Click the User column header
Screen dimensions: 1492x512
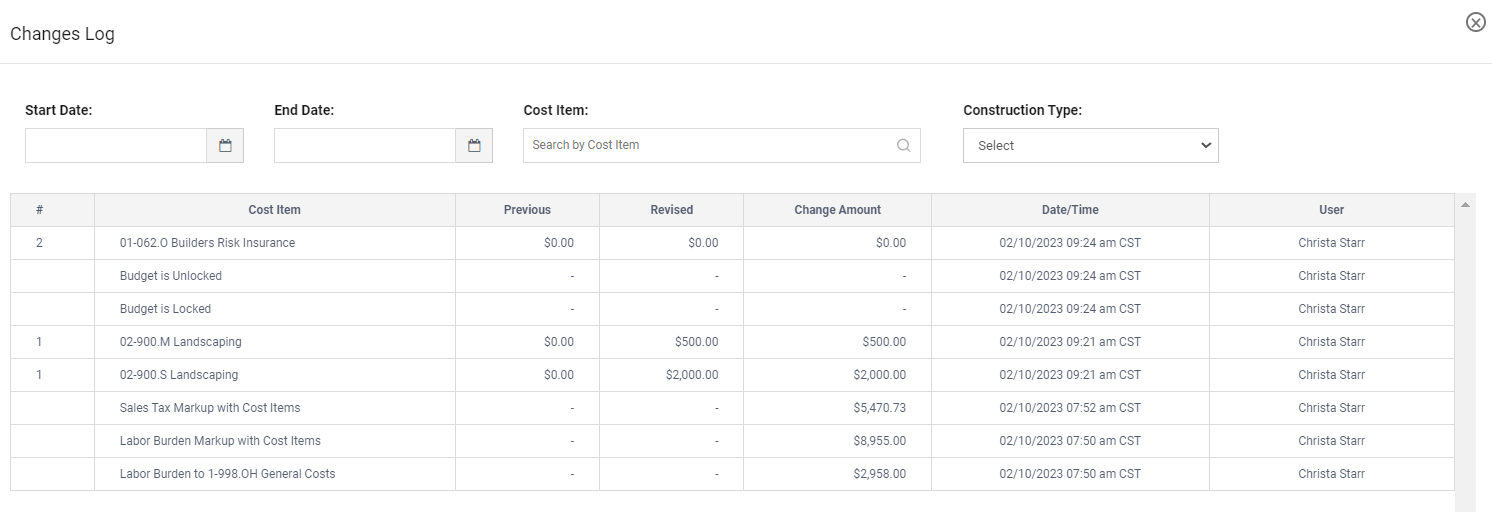1331,210
